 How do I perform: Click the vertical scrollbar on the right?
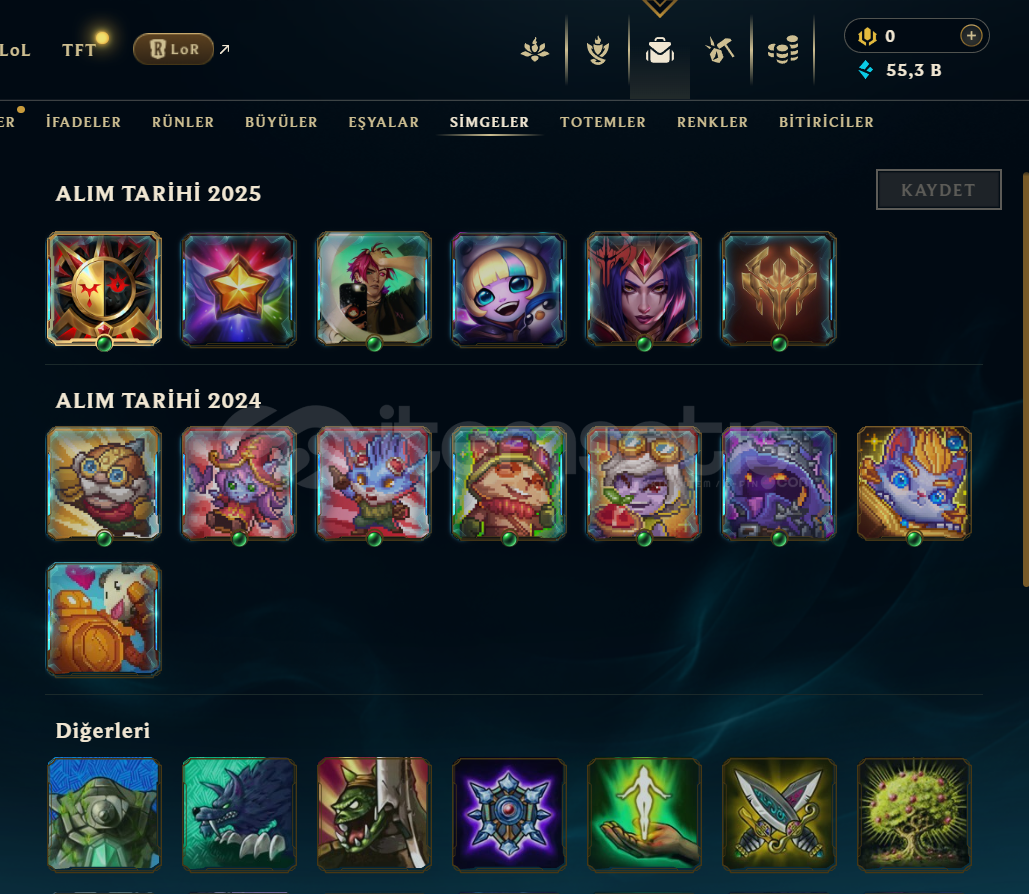(1025, 379)
